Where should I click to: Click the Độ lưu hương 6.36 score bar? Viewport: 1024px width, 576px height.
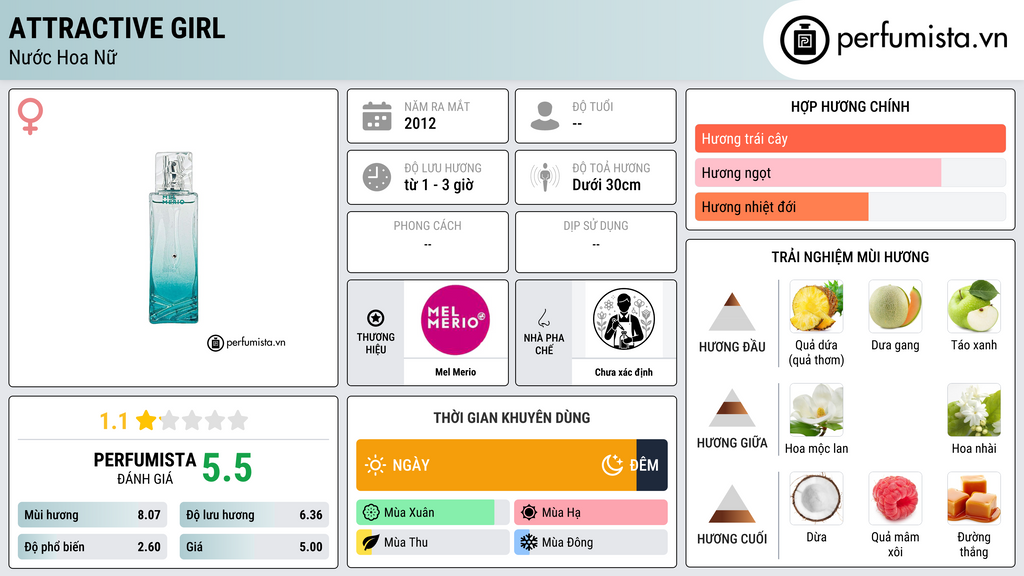click(254, 515)
